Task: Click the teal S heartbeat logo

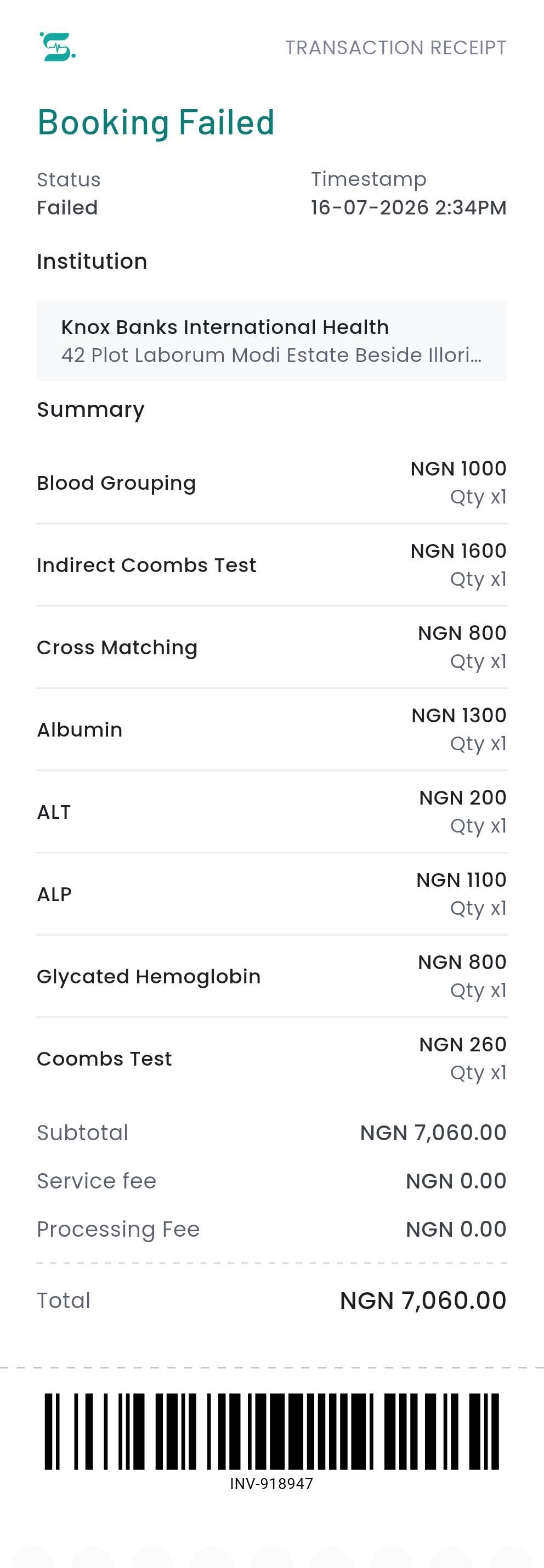Action: click(58, 47)
